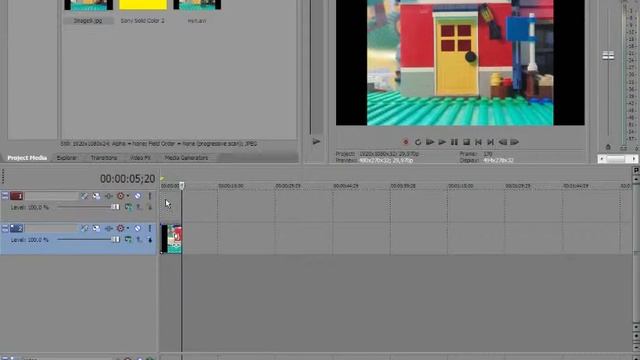
Task: Click the 00:01:15;00 mark on the ruler
Action: click(460, 186)
